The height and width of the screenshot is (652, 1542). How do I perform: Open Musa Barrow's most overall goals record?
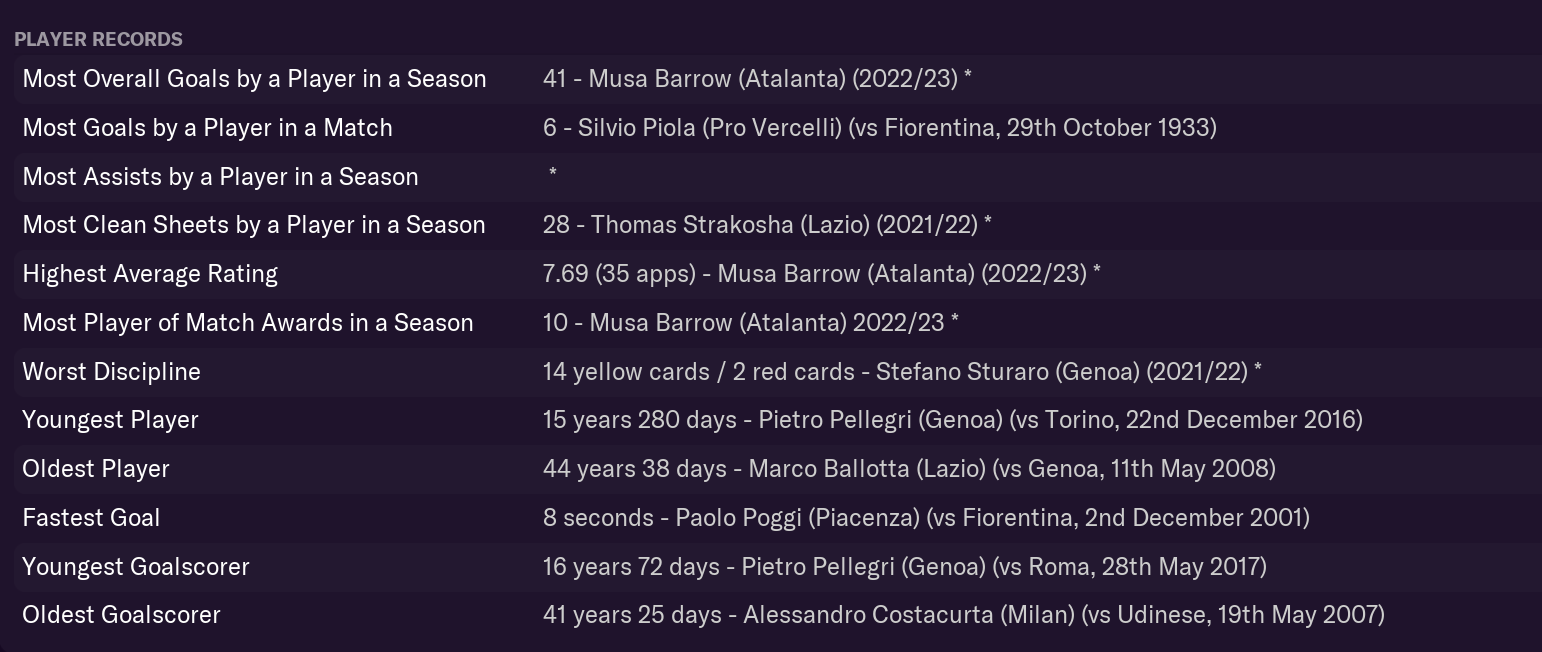pos(757,79)
